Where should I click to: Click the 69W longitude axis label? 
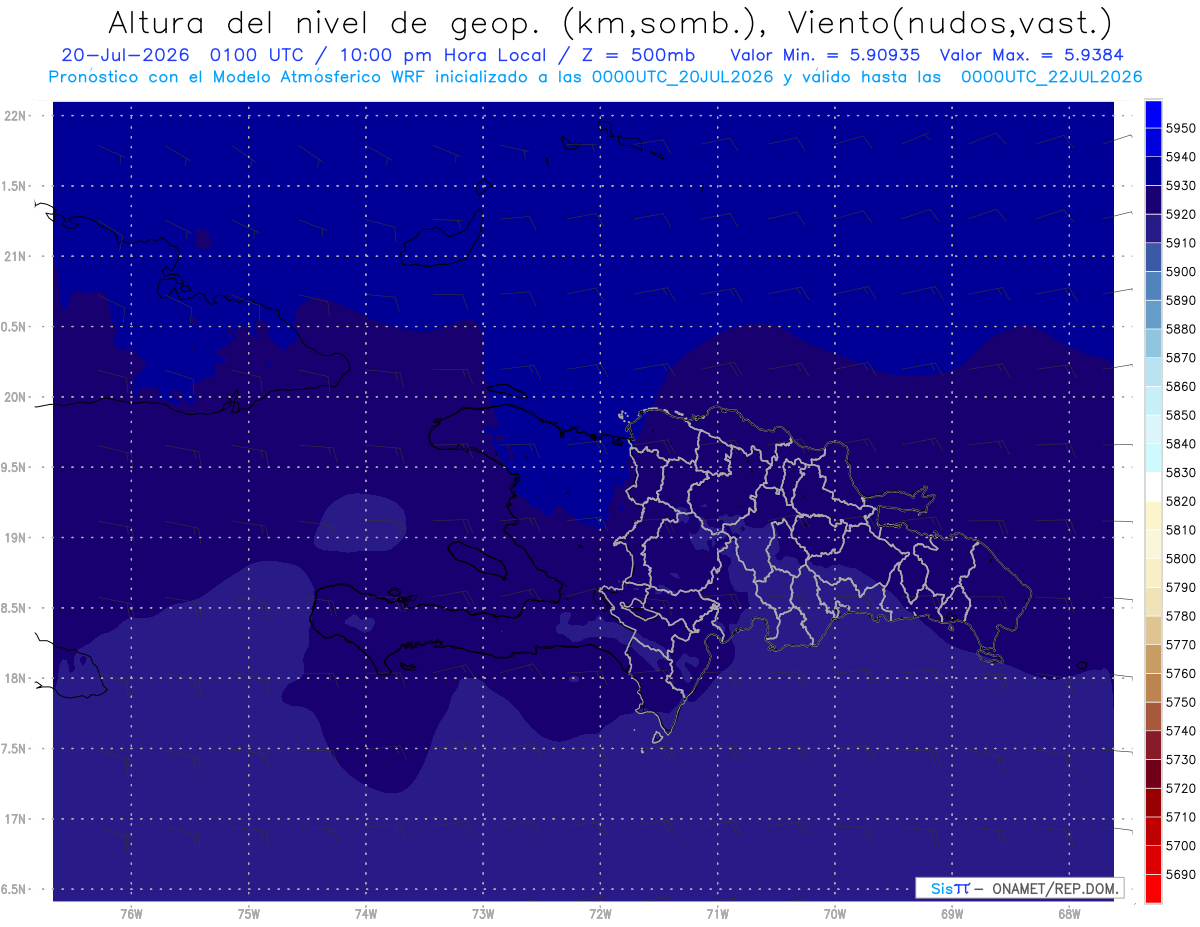(952, 914)
